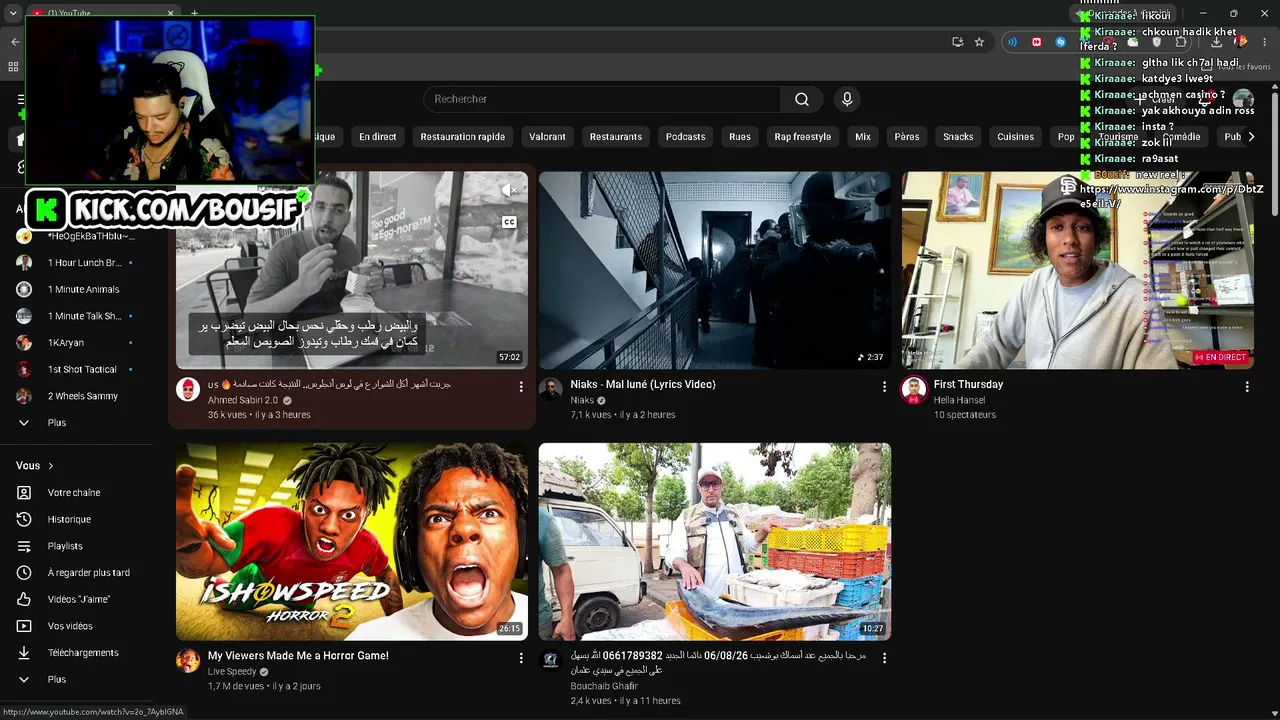Open the video titled Niaks - Mal luné
This screenshot has width=1280, height=720.
(x=643, y=385)
